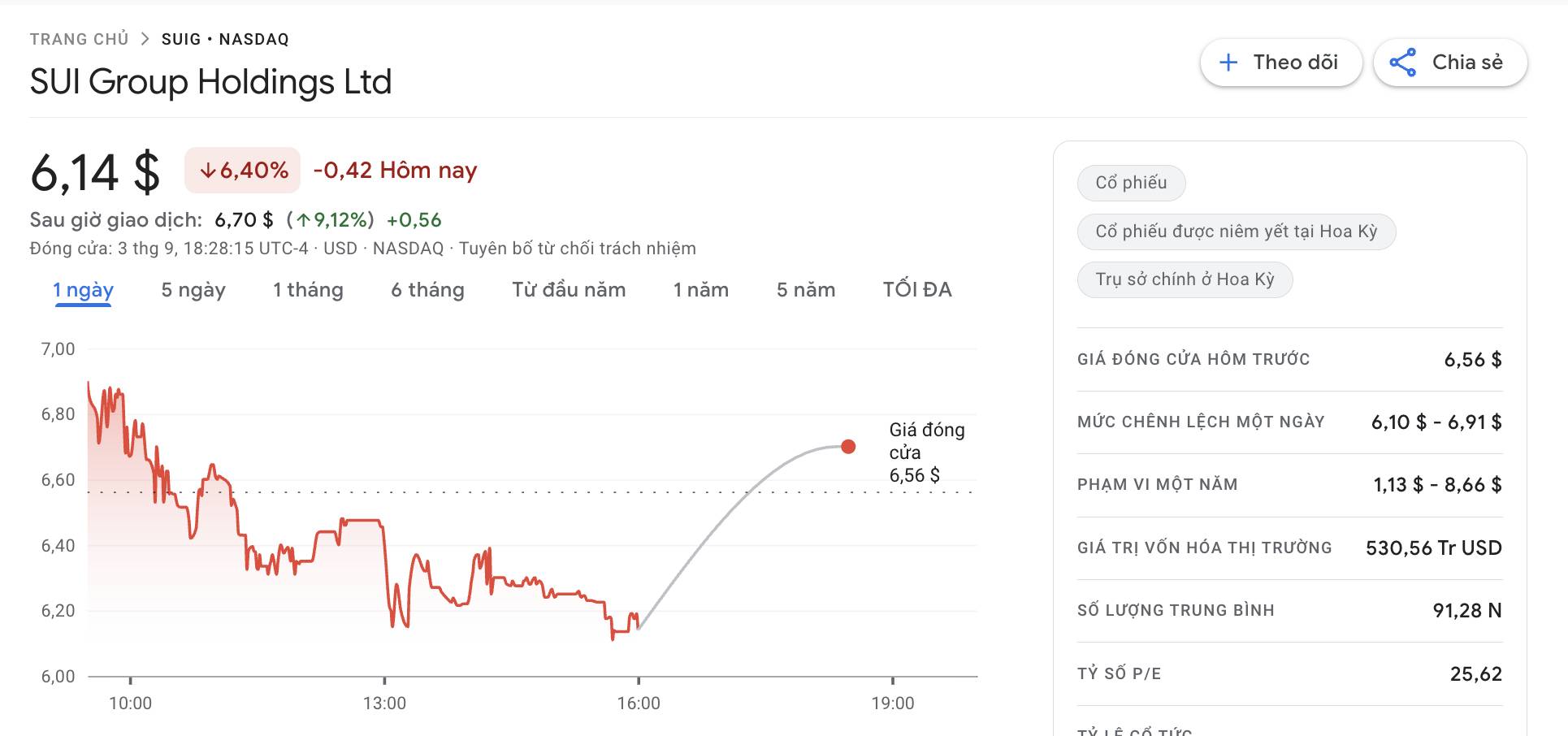Open the TỐI ĐA chart range
Viewport: 1568px width, 736px height.
(916, 290)
